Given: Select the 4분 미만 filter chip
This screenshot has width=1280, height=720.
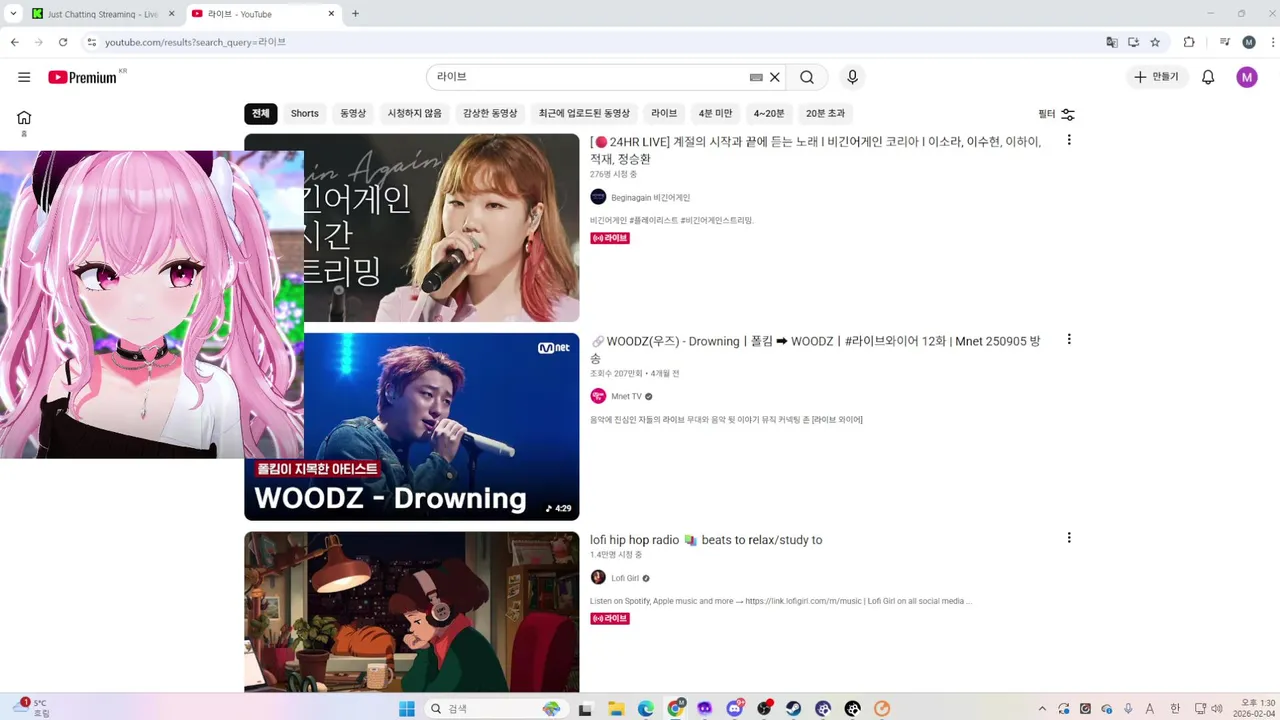Looking at the screenshot, I should (x=715, y=113).
